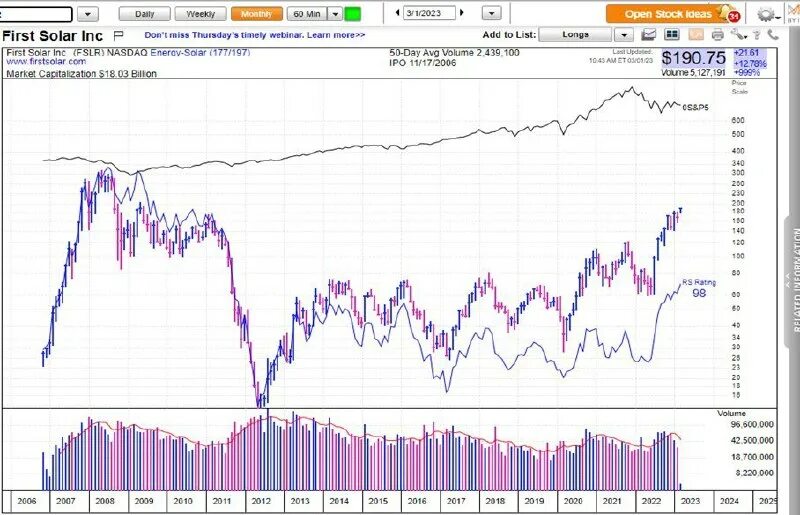This screenshot has height=515, width=800.
Task: Click the bell alert badge showing 34
Action: point(734,16)
